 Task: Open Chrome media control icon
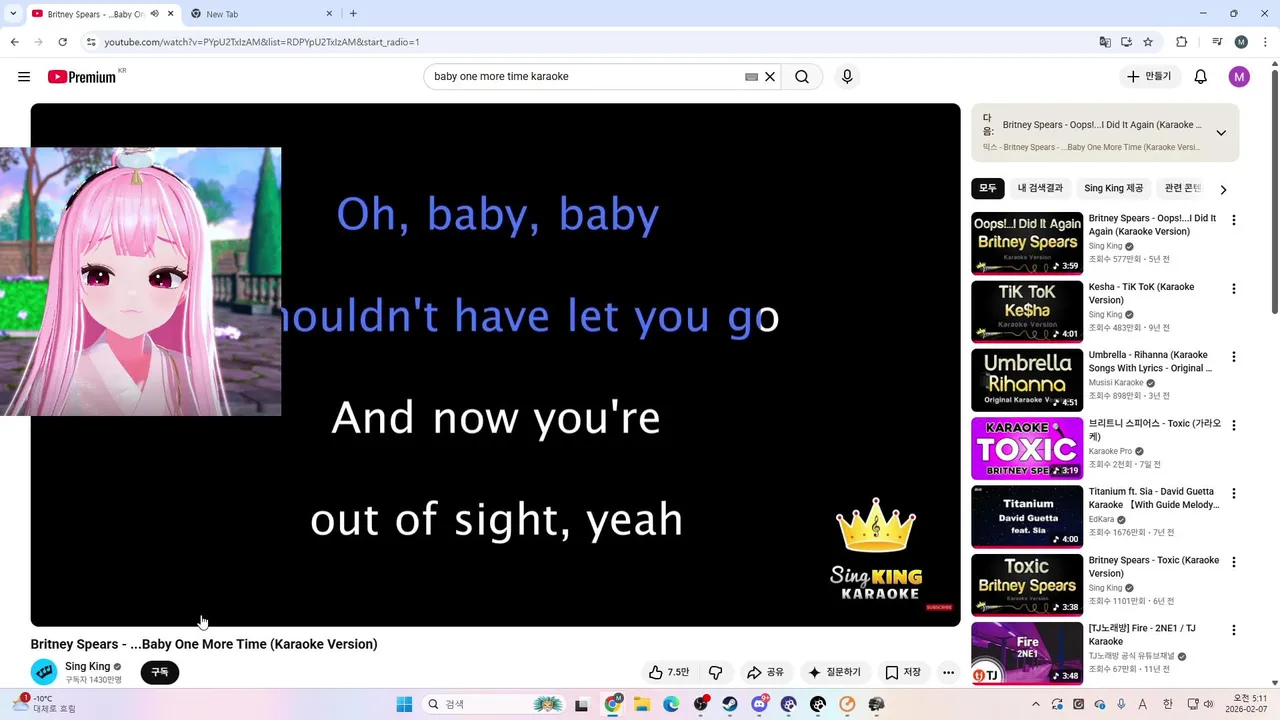tap(1217, 42)
